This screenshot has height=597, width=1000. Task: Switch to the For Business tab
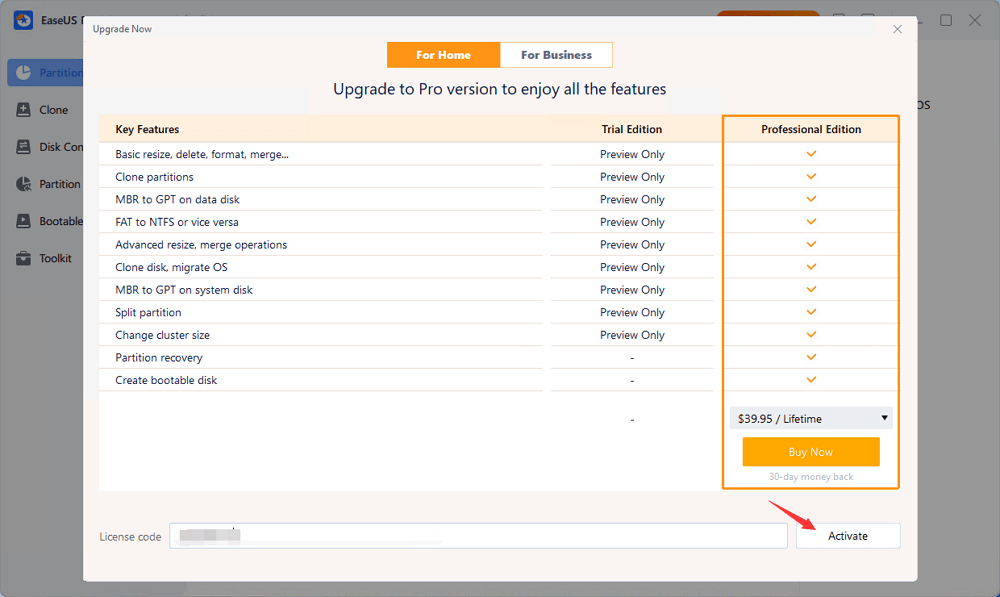(x=556, y=55)
